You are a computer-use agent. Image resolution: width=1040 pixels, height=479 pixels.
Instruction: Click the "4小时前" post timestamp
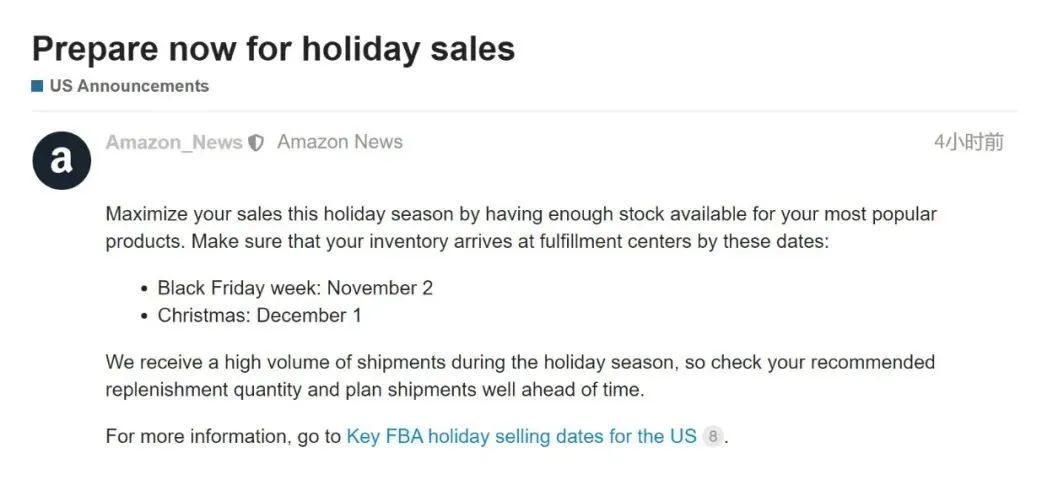968,142
